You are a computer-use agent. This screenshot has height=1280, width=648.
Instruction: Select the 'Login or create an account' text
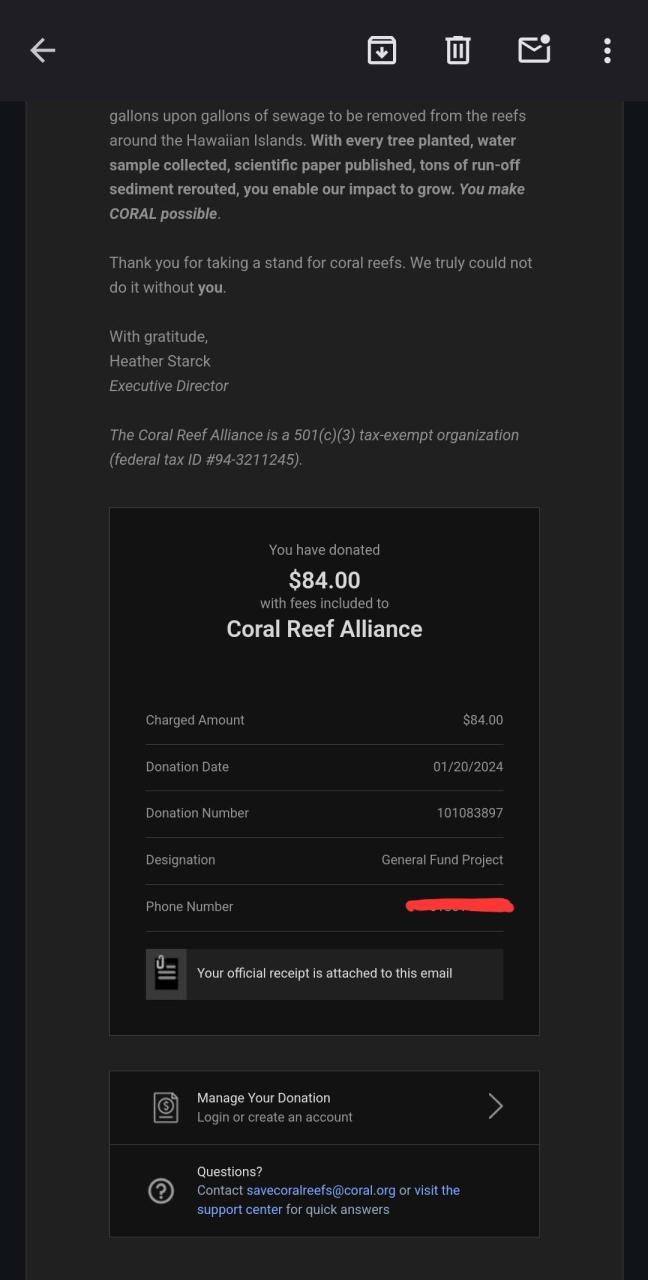tap(275, 1117)
